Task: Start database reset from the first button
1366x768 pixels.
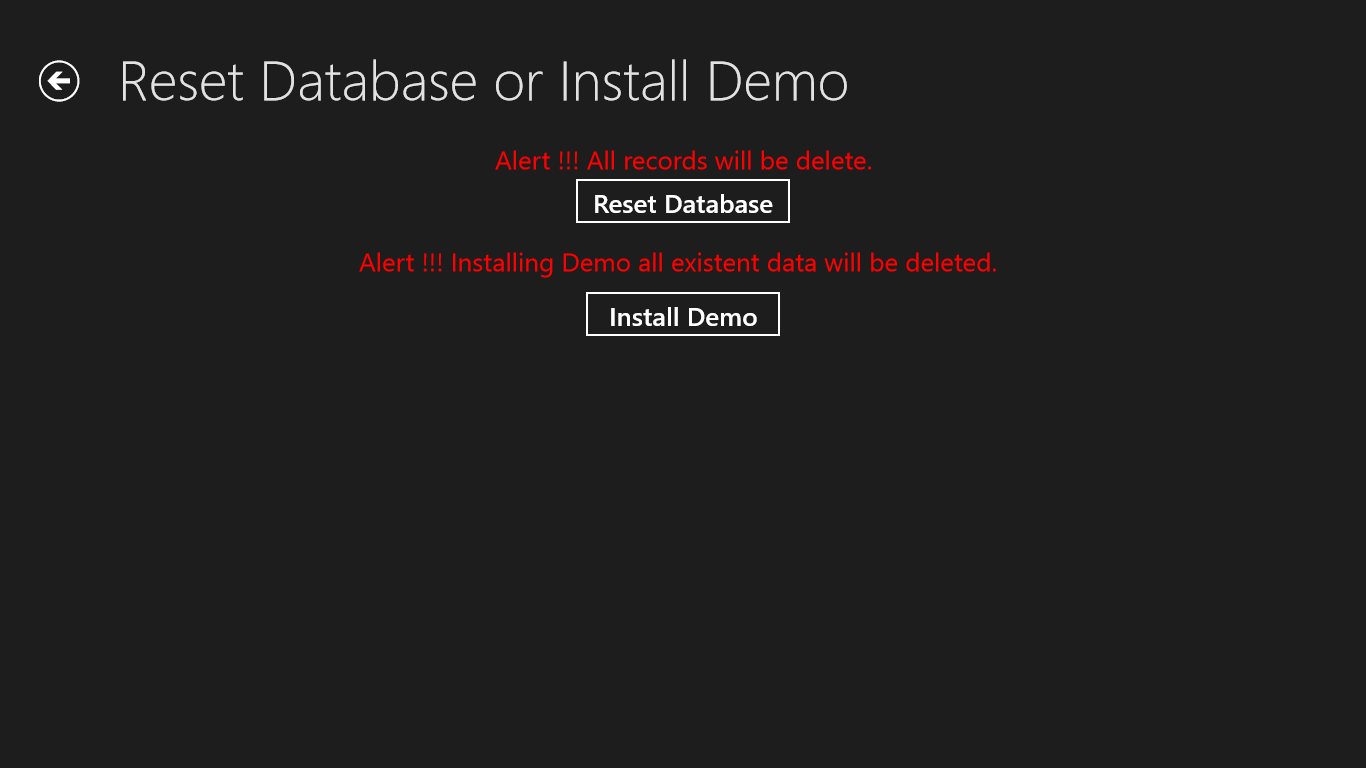Action: 683,202
